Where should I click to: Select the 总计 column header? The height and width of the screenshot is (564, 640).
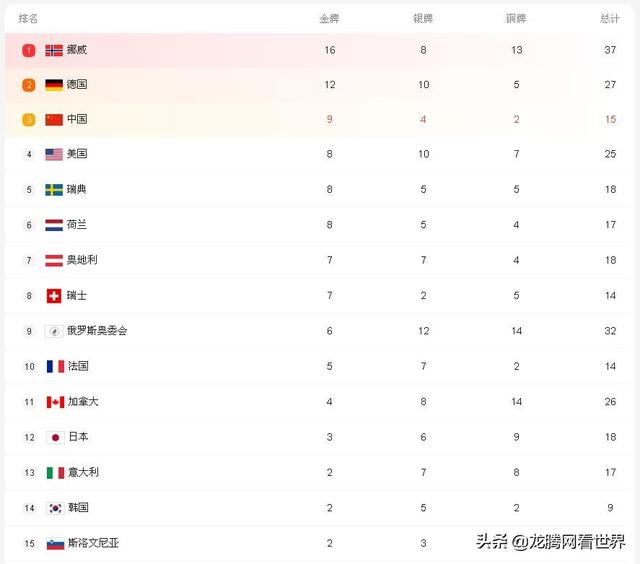[610, 18]
